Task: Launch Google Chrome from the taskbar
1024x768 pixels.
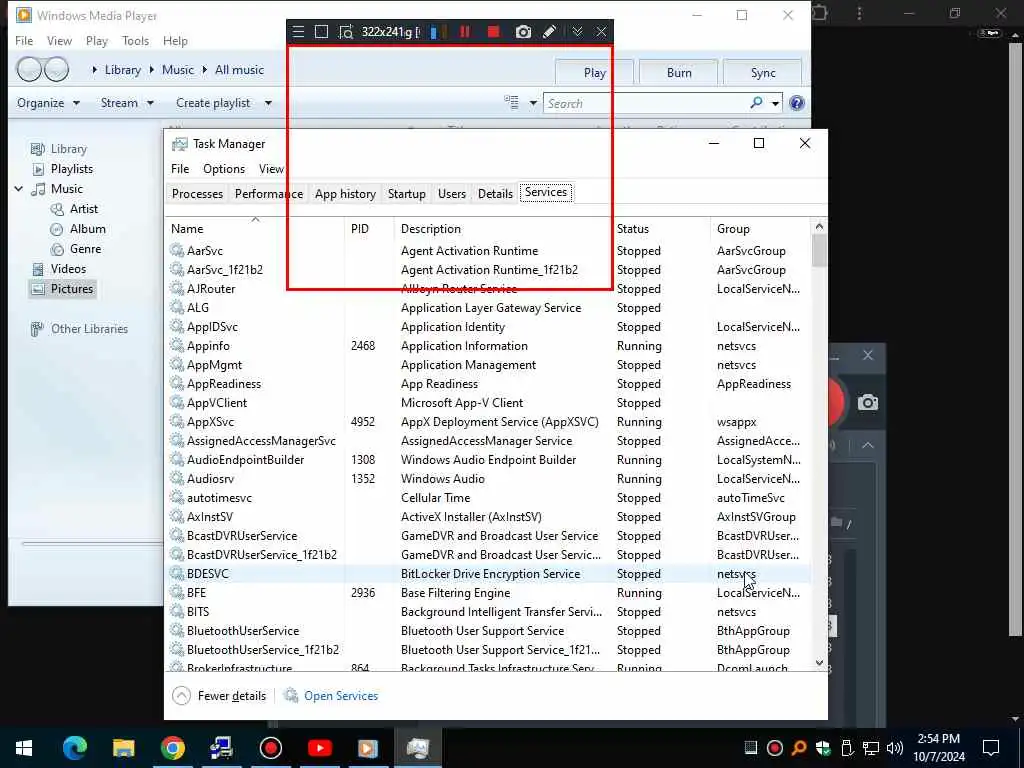Action: (172, 748)
